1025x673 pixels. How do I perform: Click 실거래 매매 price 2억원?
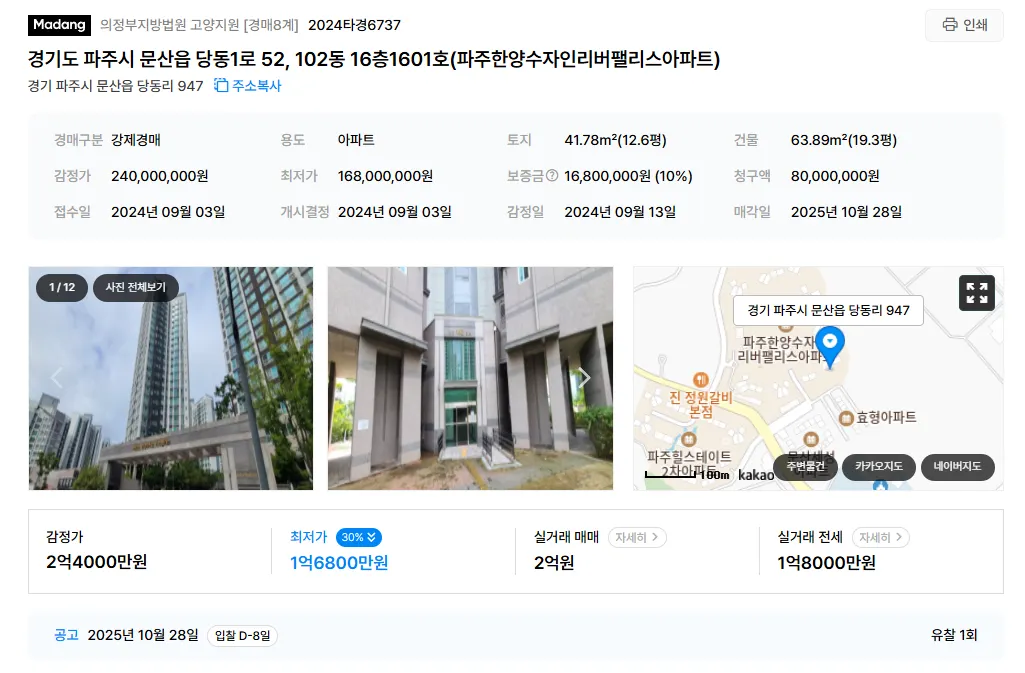tap(554, 563)
